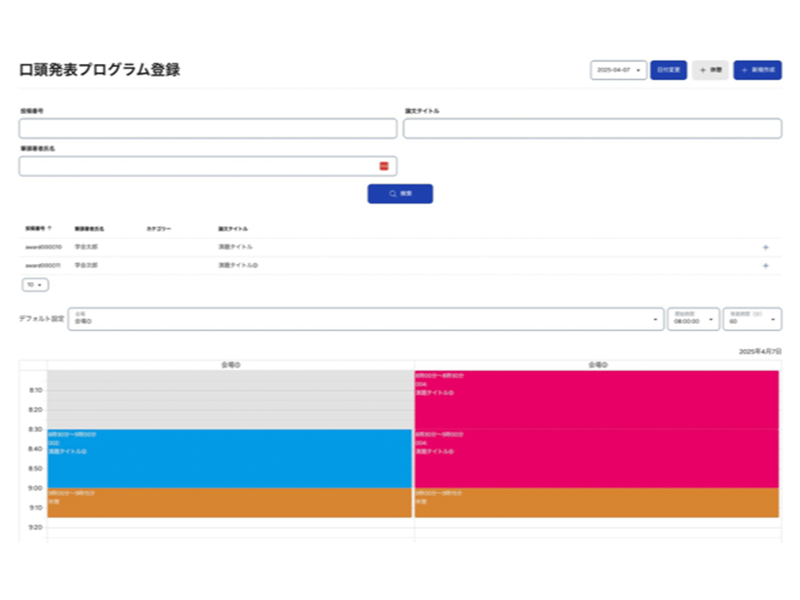Click the first author name column header
The width and height of the screenshot is (800, 600).
pyautogui.click(x=89, y=229)
